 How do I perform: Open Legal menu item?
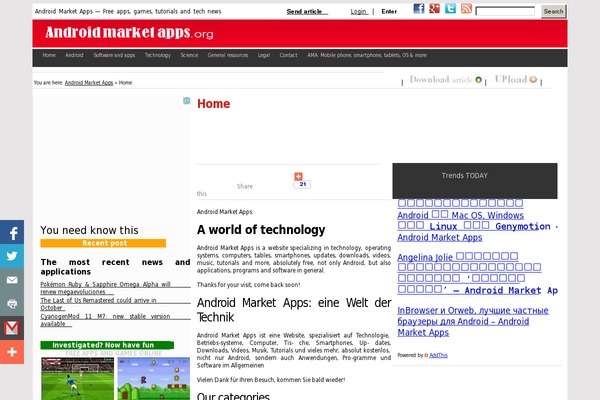[x=264, y=55]
